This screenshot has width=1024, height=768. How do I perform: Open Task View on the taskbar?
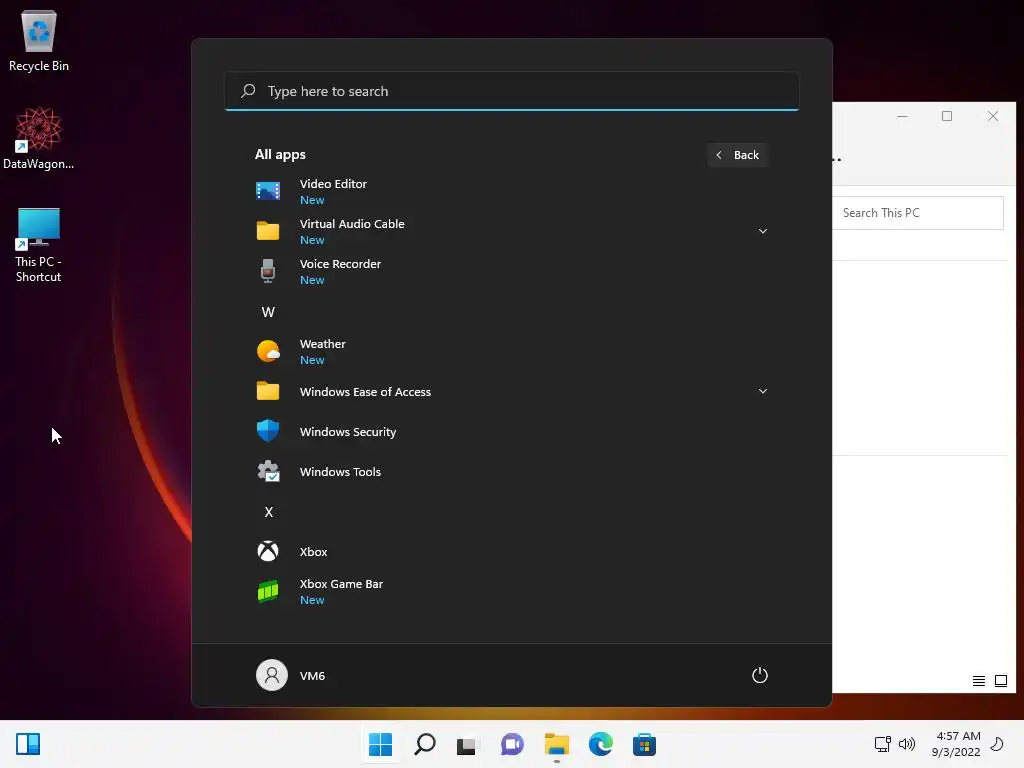point(467,745)
